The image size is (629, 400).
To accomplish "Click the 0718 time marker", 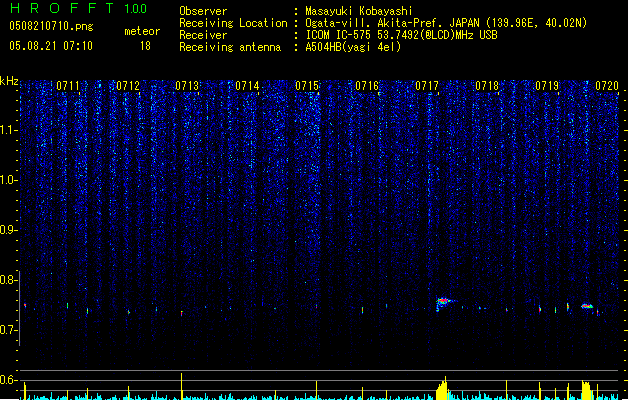I will pyautogui.click(x=487, y=86).
